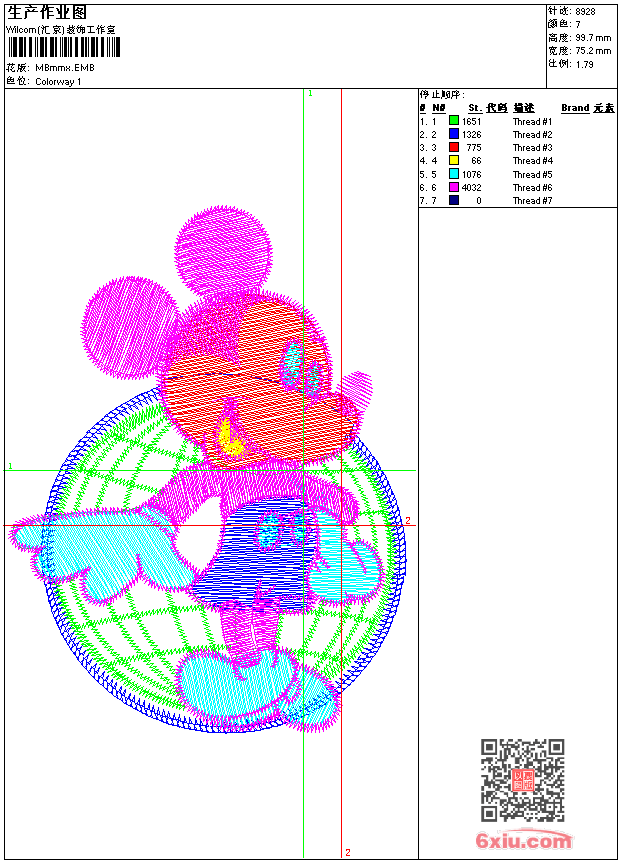This screenshot has height=860, width=620.
Task: Click the scale value '1.79'
Action: coord(584,64)
